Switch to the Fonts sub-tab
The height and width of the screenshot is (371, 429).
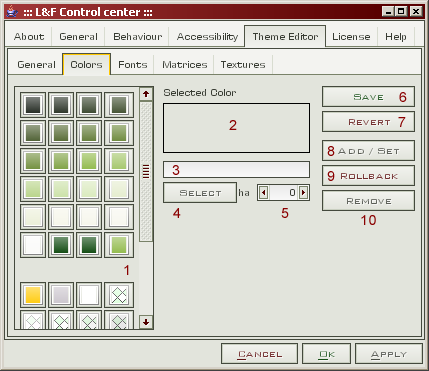(133, 64)
